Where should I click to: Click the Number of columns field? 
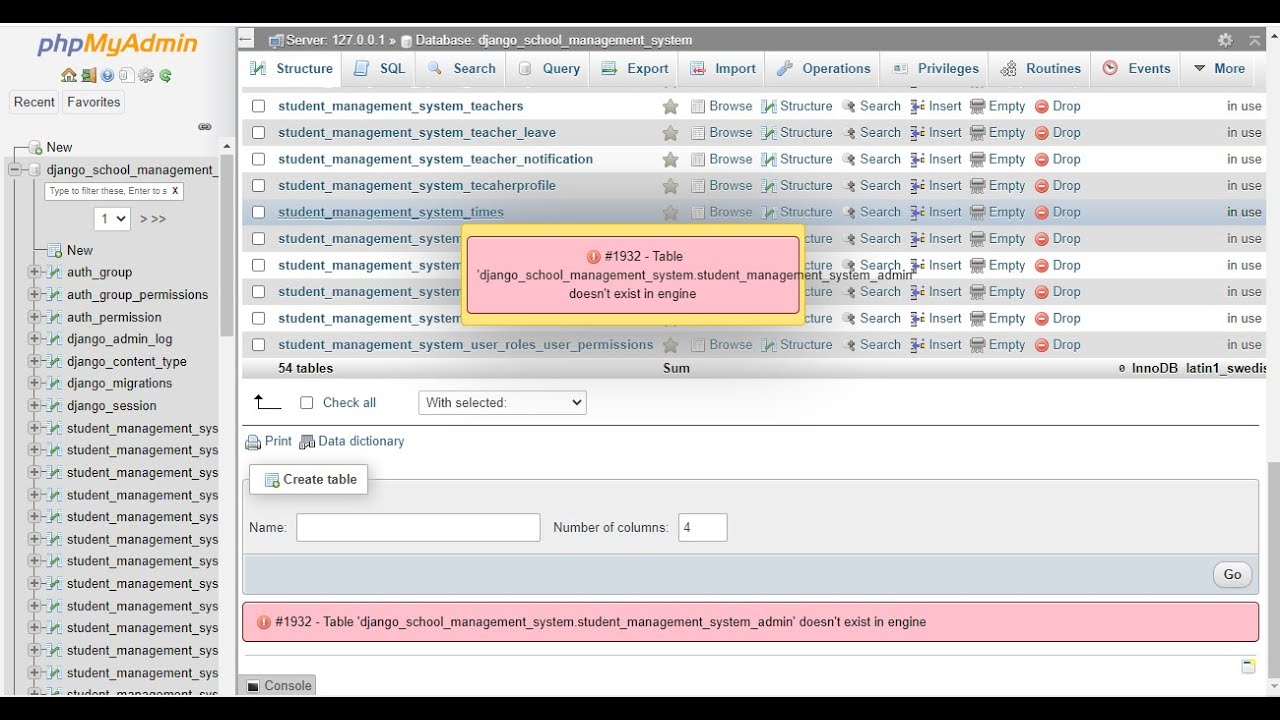[x=703, y=528]
